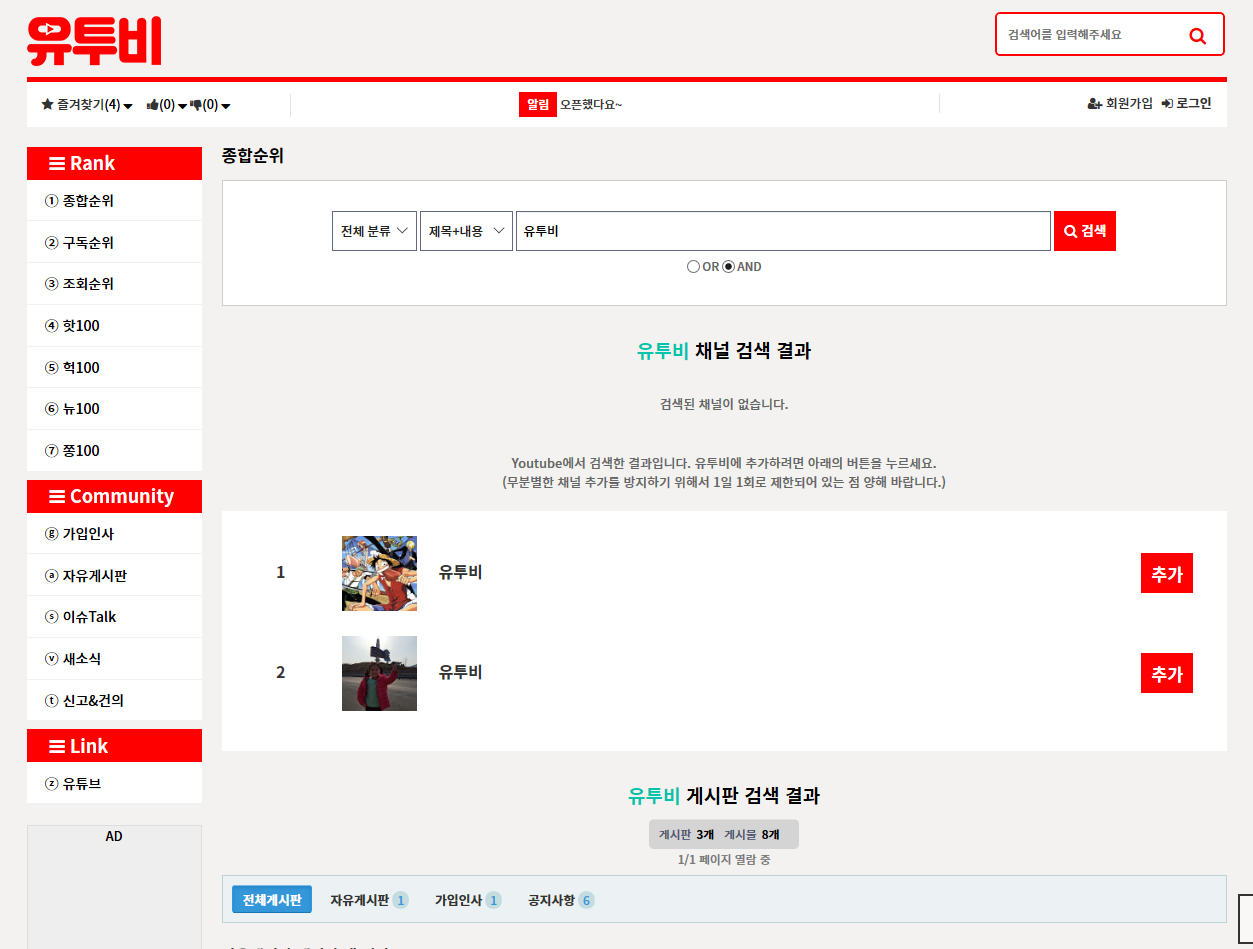Switch to the 자유게시판 tab

369,900
